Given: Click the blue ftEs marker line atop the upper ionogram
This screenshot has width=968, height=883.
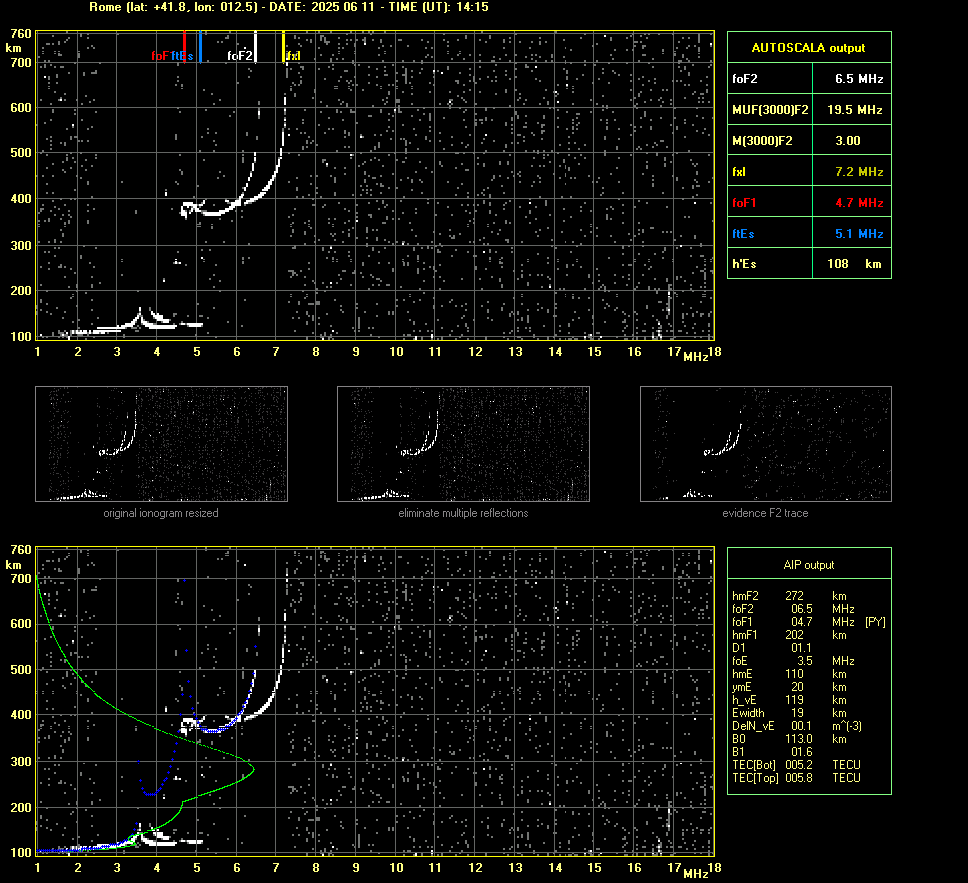Looking at the screenshot, I should point(200,46).
